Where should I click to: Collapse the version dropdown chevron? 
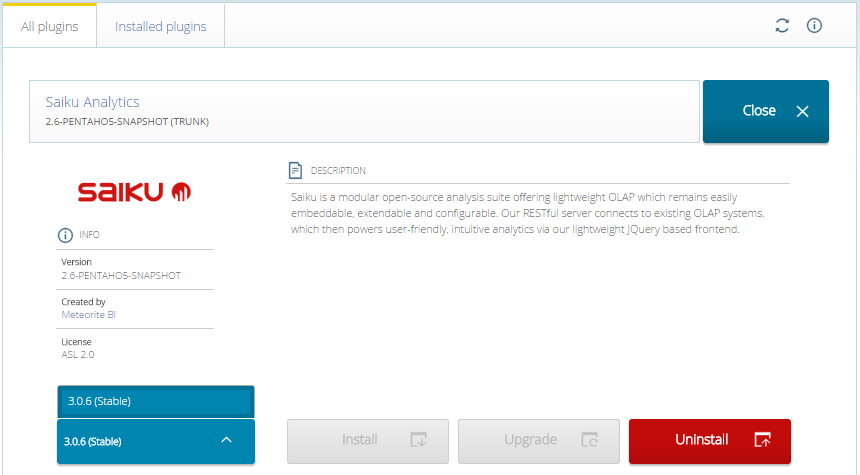pos(227,440)
